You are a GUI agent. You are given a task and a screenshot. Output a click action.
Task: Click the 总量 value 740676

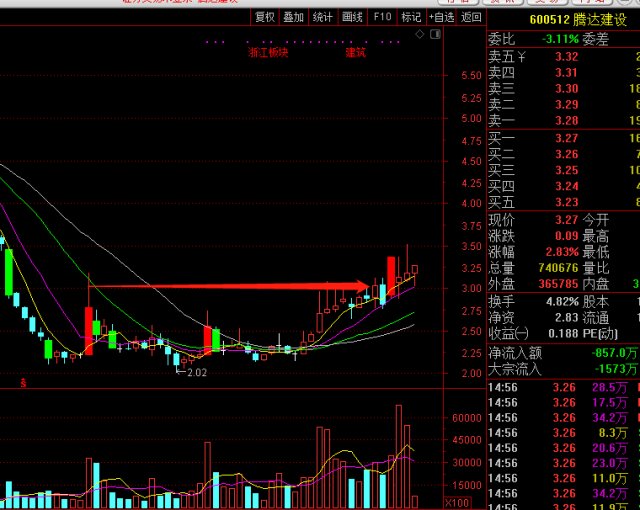(558, 268)
